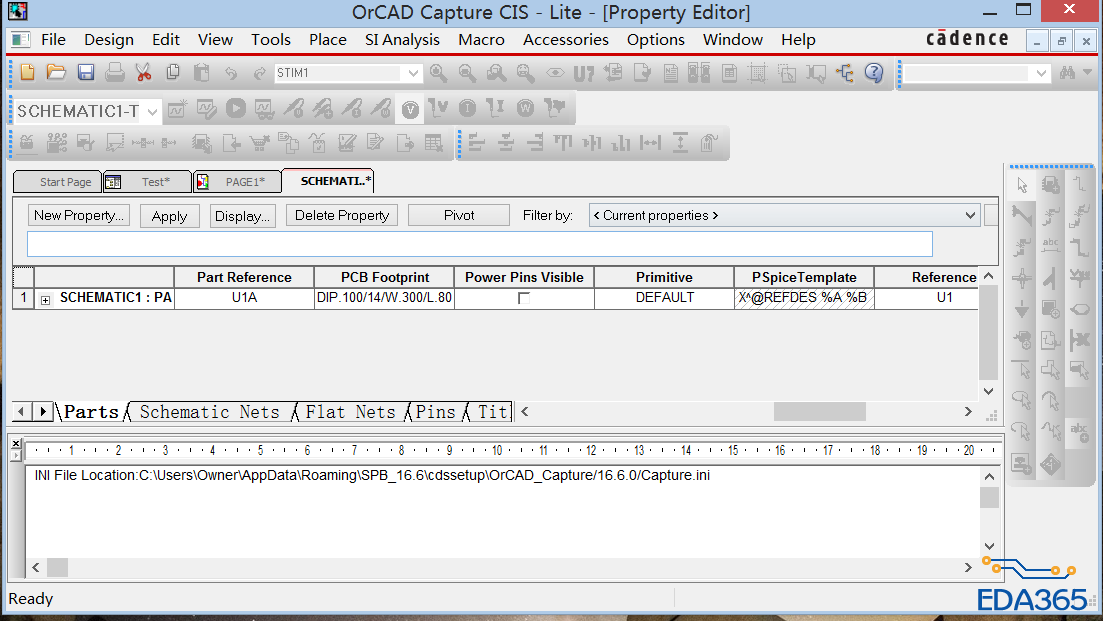1103x621 pixels.
Task: Click the Delete Property button
Action: pos(342,215)
